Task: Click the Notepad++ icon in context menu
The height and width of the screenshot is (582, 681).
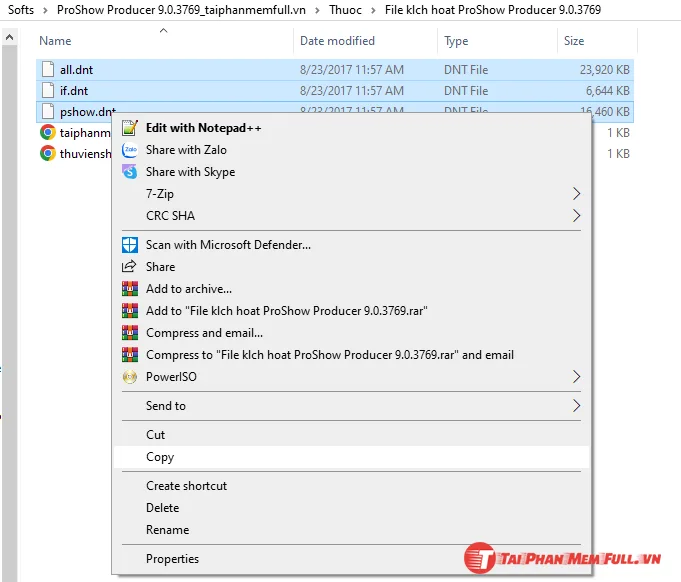Action: click(129, 128)
